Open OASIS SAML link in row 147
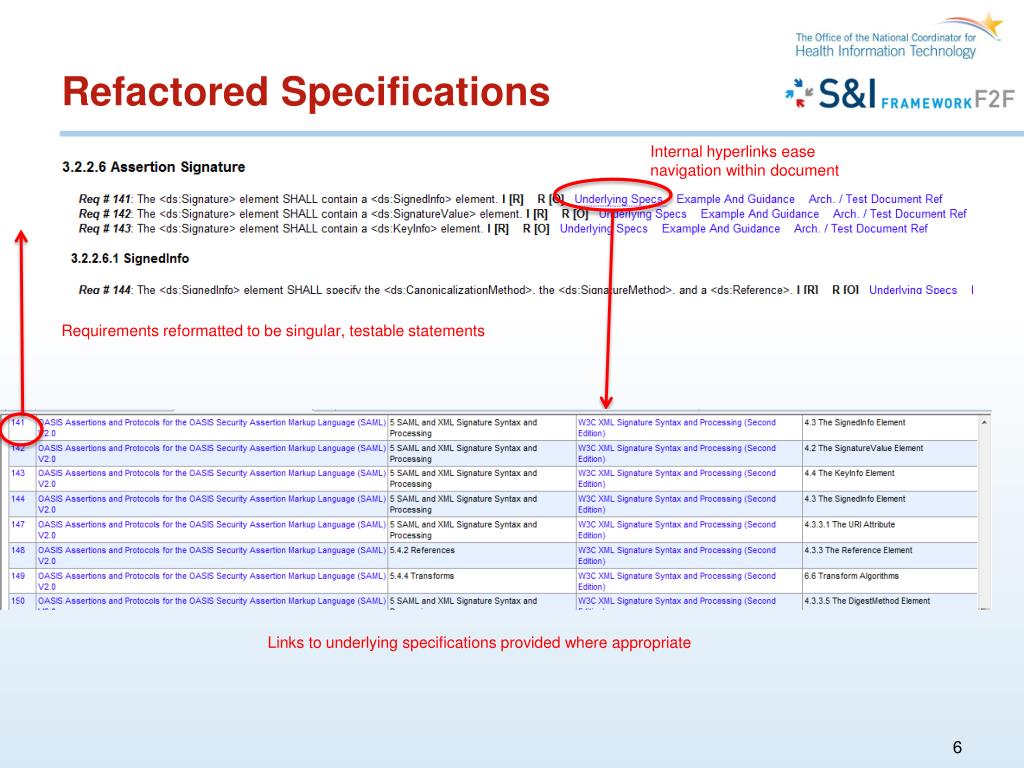Viewport: 1024px width, 768px height. tap(212, 530)
